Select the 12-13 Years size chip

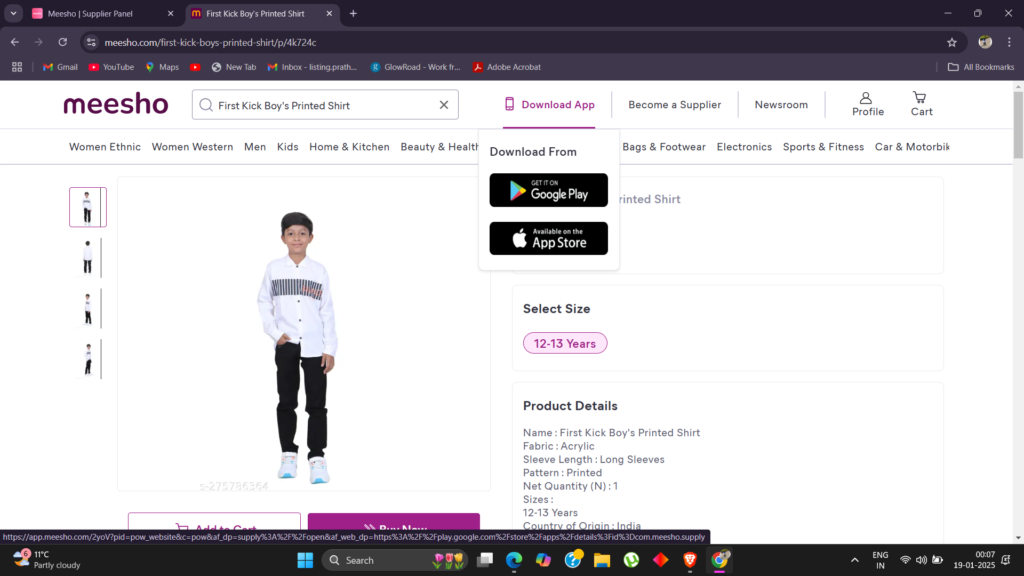565,344
